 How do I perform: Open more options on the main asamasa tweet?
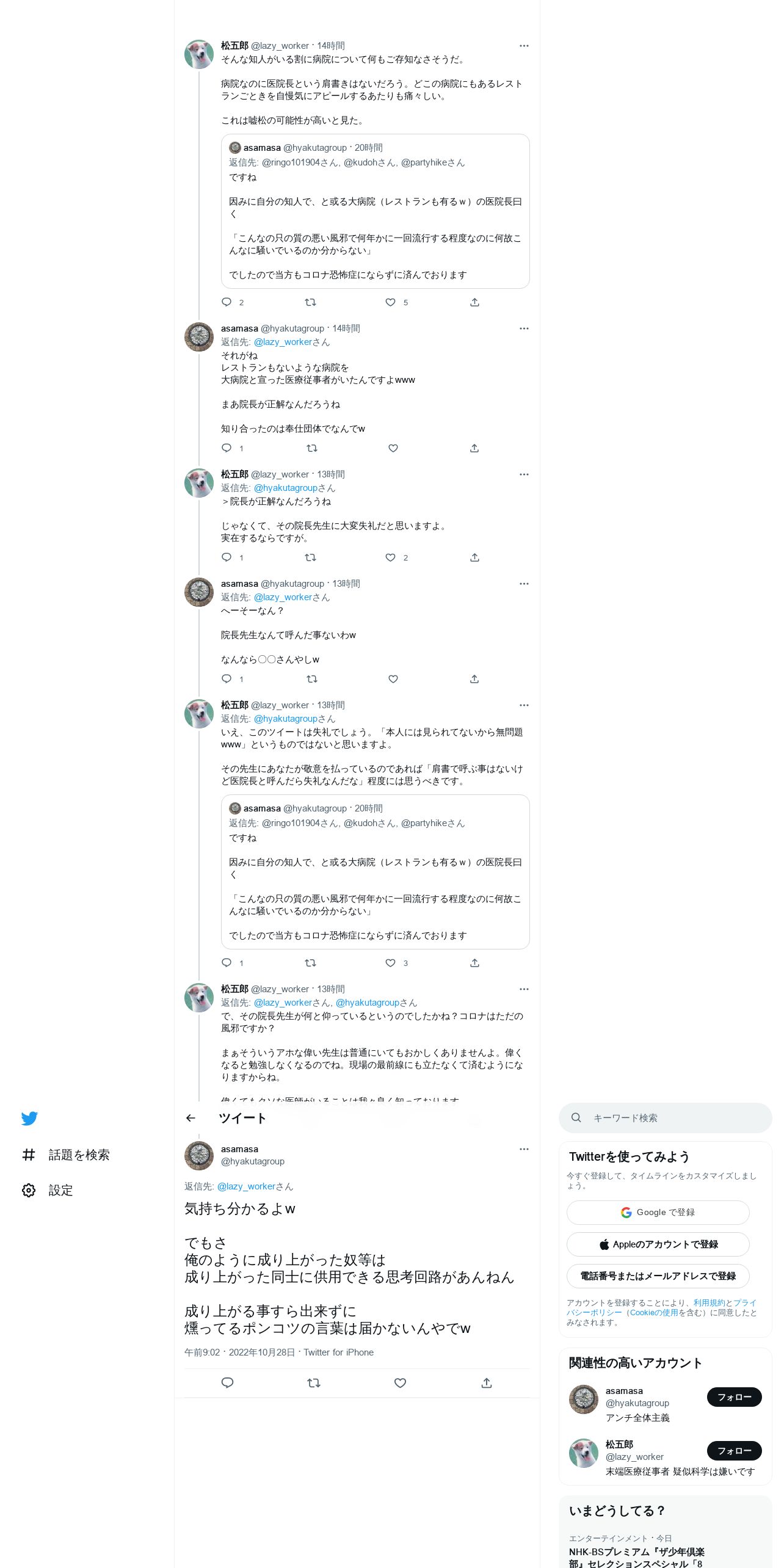(x=524, y=1149)
